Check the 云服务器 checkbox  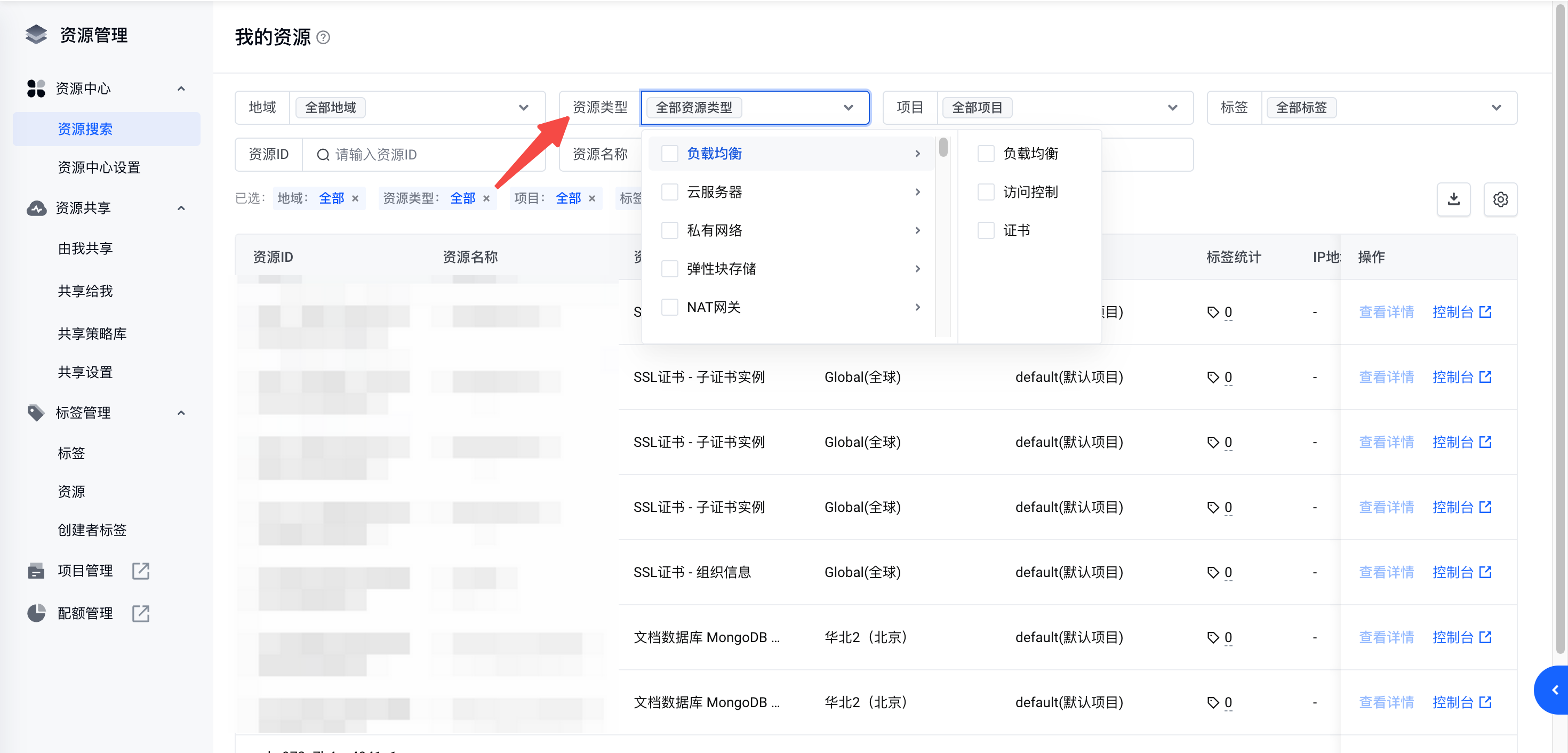669,192
